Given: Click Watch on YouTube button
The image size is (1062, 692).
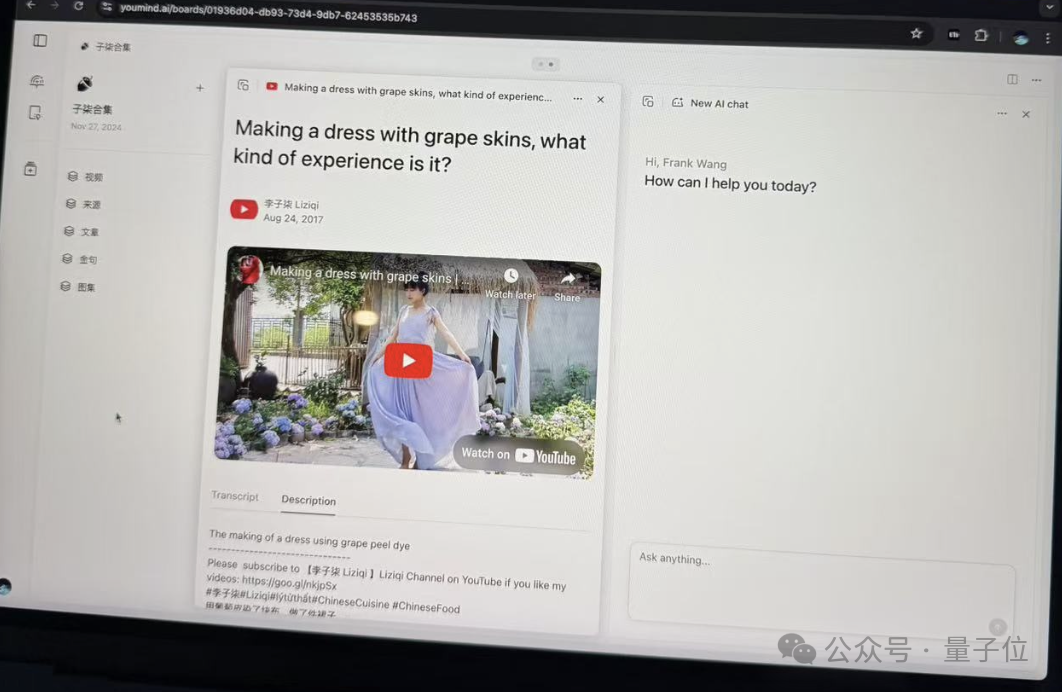Looking at the screenshot, I should [x=519, y=455].
